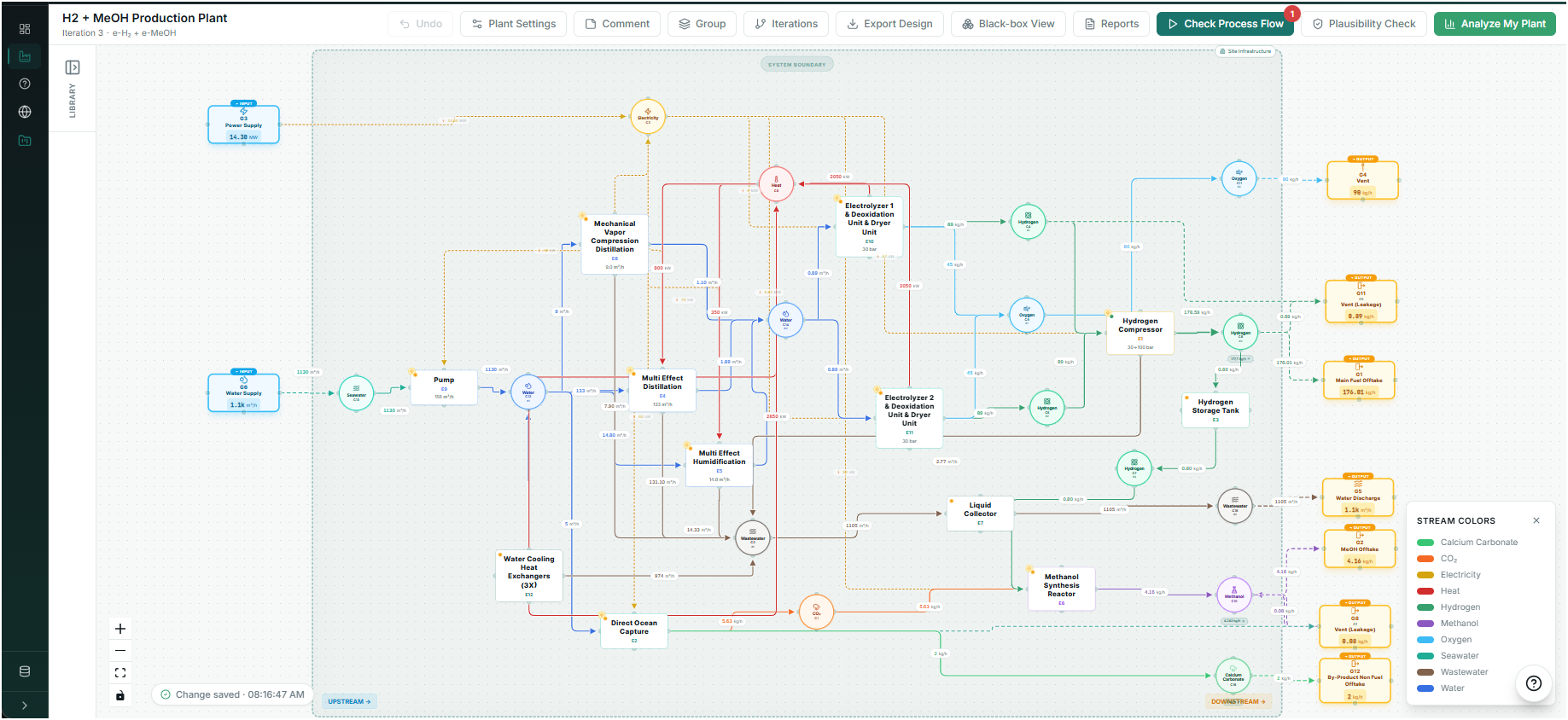Click the Methanol color swatch in legend

click(1425, 624)
